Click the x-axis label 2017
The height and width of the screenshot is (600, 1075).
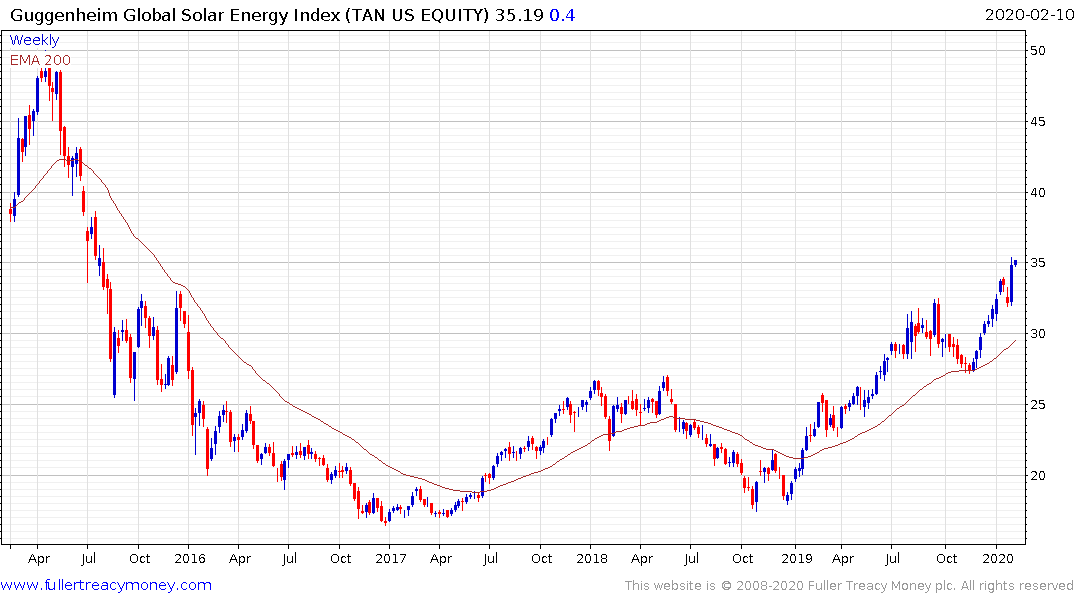tap(391, 558)
